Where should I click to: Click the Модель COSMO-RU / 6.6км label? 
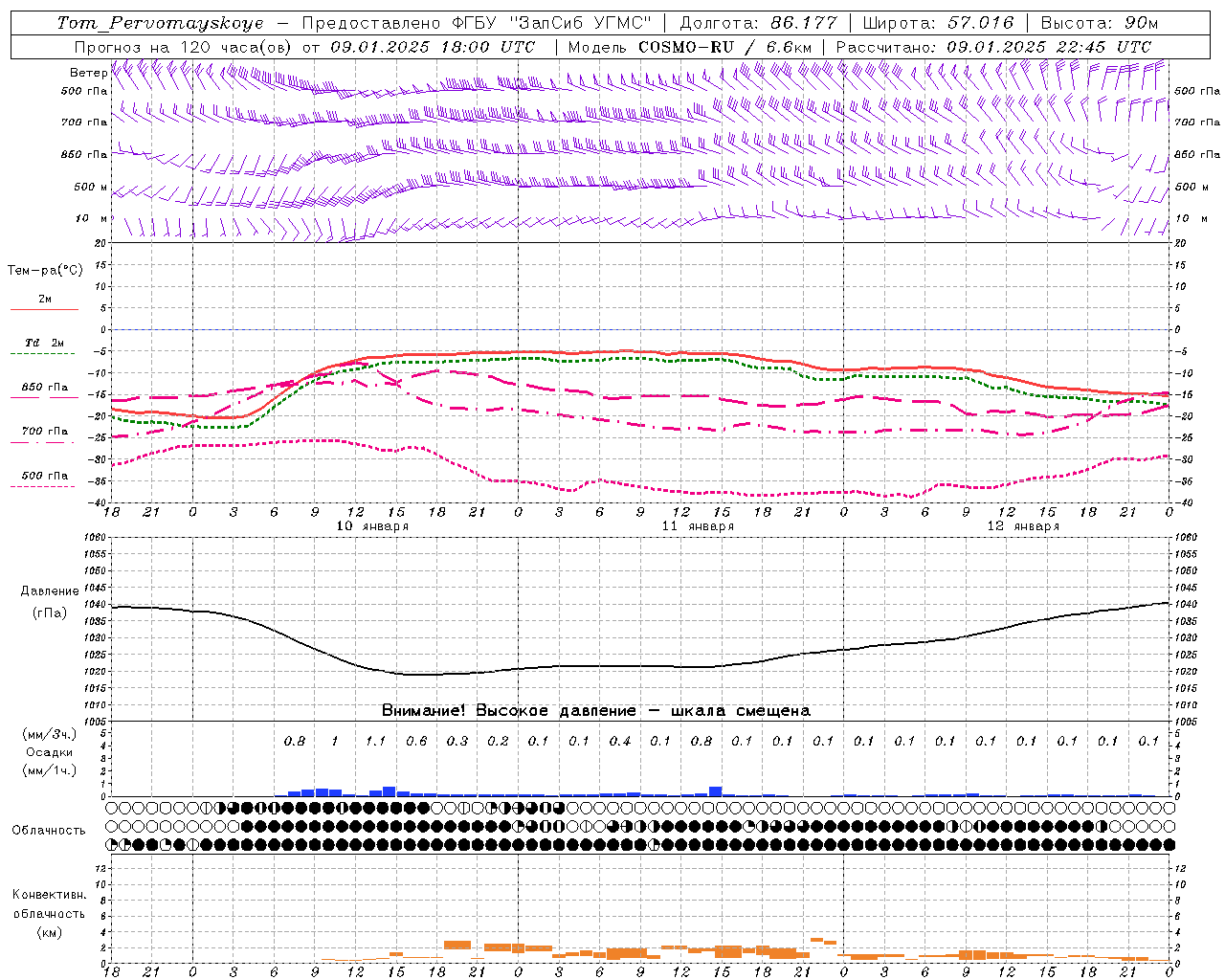coord(690,47)
